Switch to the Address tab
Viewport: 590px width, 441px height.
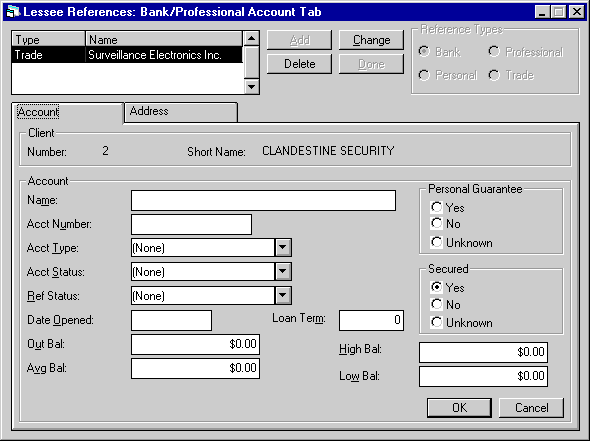point(181,112)
